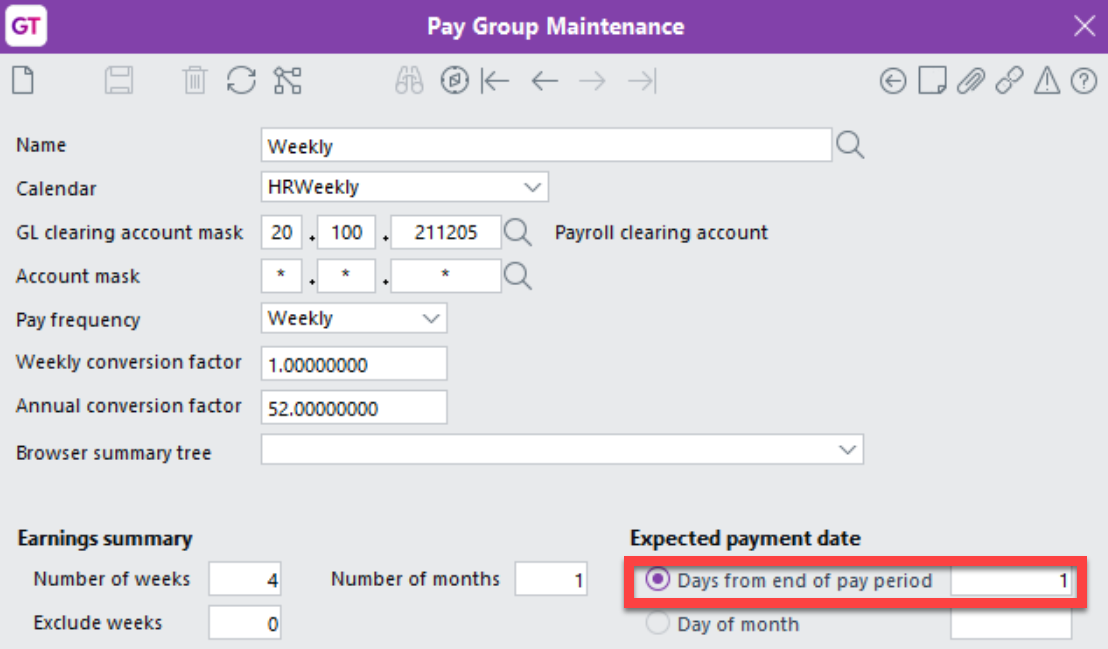Jump to first record arrow
The height and width of the screenshot is (649, 1108).
(495, 81)
